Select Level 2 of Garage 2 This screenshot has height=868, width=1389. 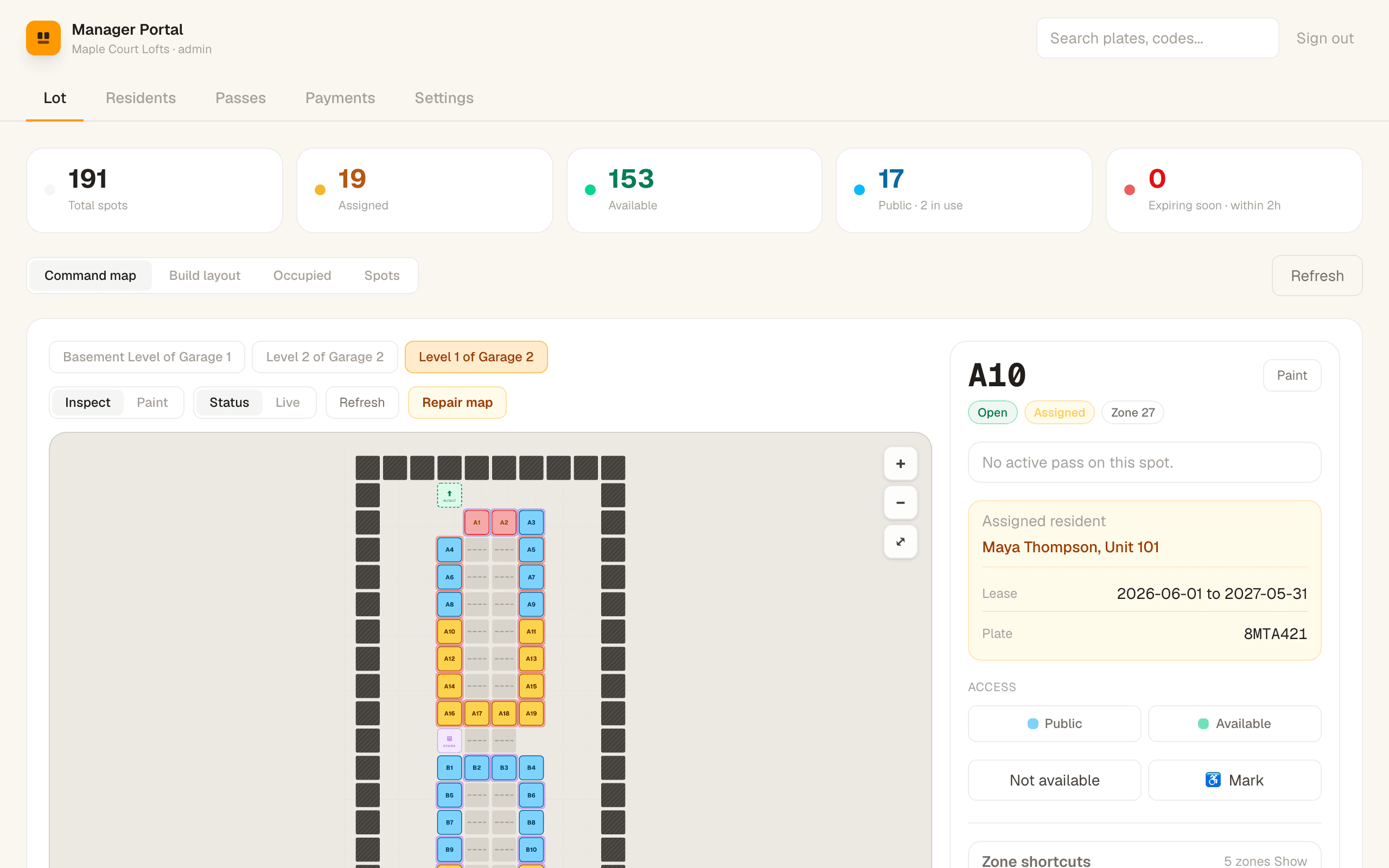point(325,356)
